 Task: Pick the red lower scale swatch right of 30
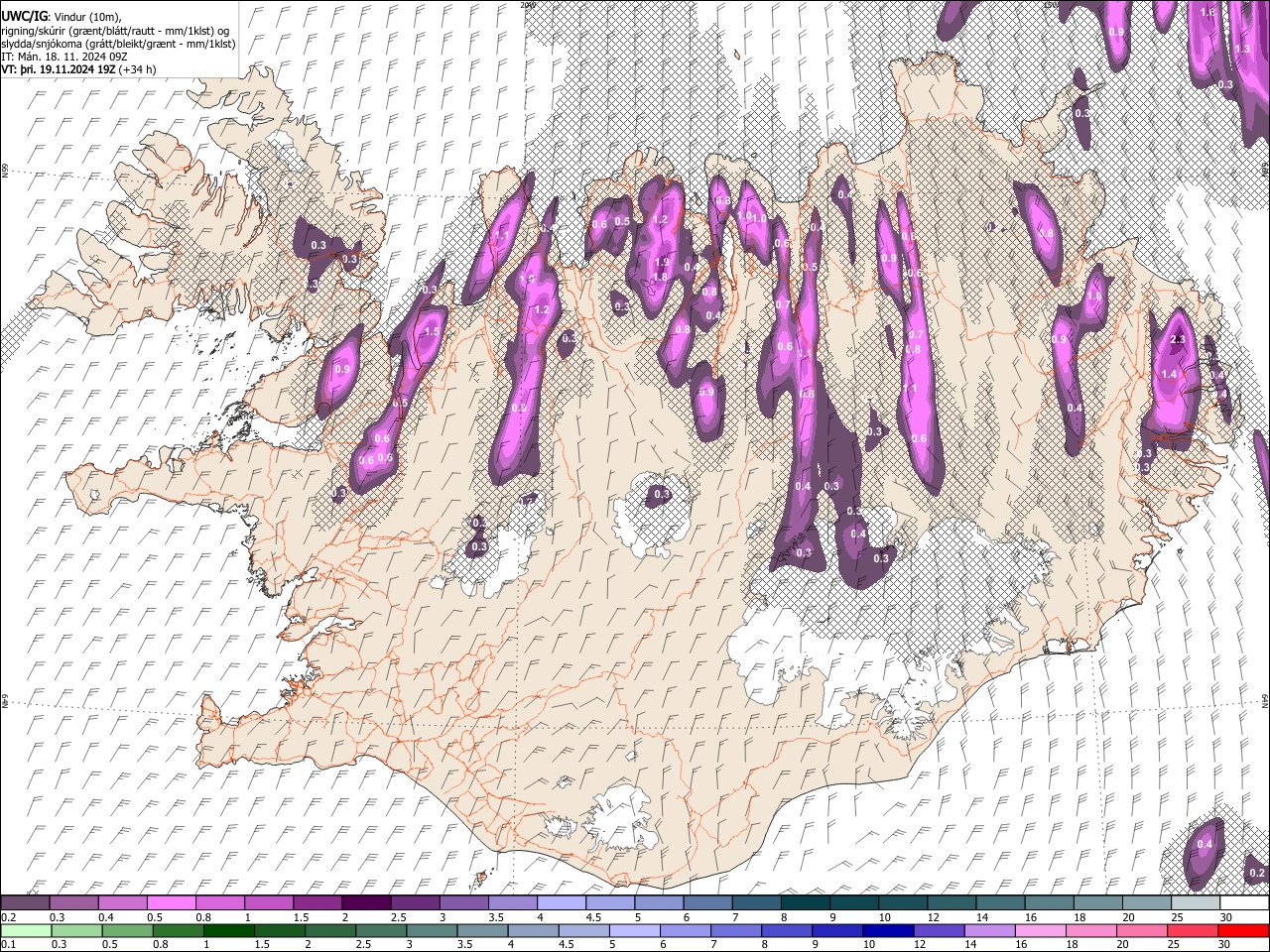click(1244, 930)
